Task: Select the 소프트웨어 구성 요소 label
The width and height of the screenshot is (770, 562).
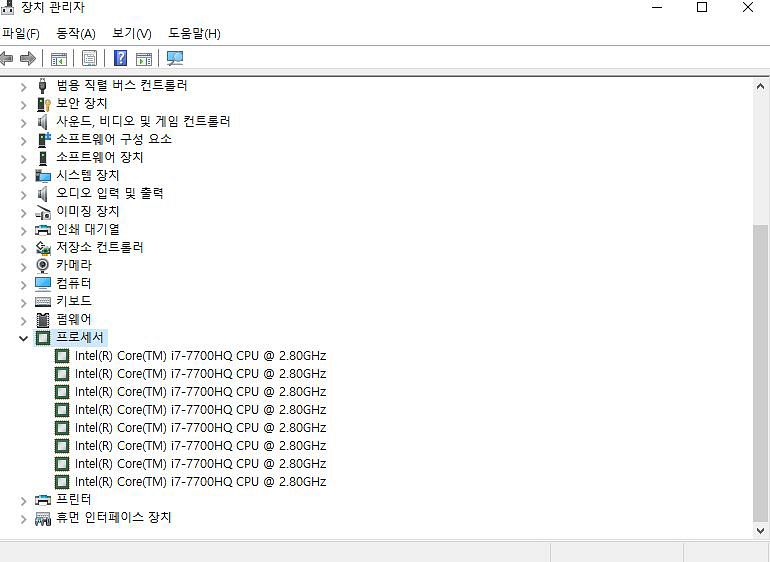Action: click(114, 139)
